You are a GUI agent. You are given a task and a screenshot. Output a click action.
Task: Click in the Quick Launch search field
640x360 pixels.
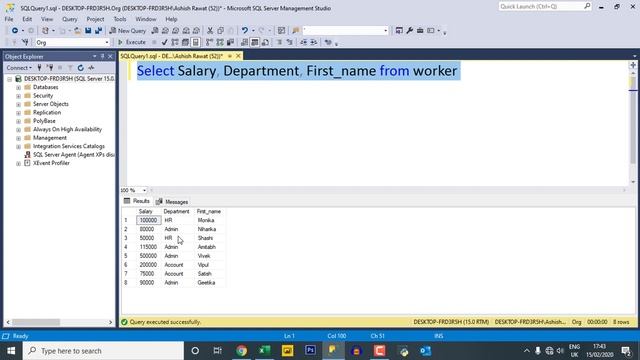[541, 6]
